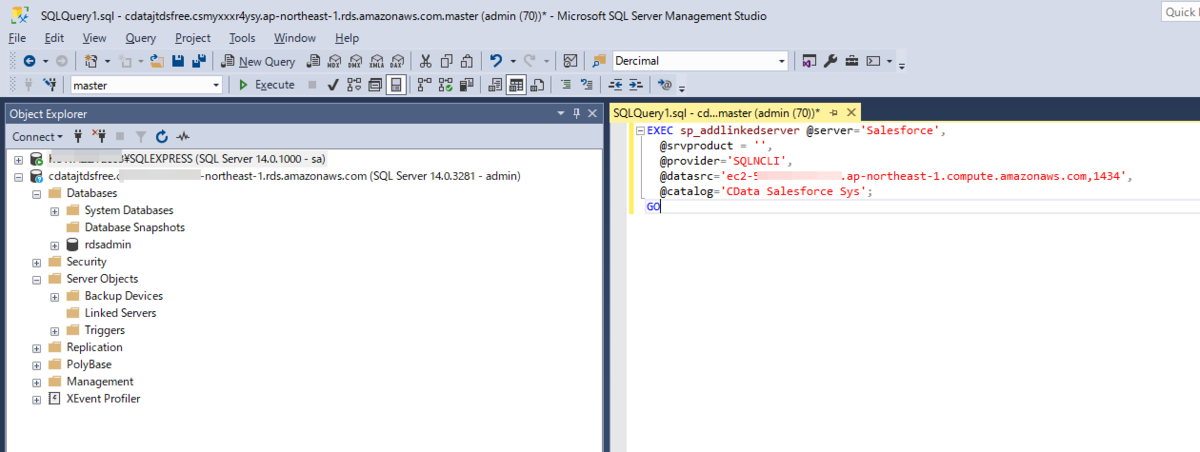This screenshot has height=452, width=1200.
Task: Toggle Include Actual Execution Plan
Action: (424, 85)
